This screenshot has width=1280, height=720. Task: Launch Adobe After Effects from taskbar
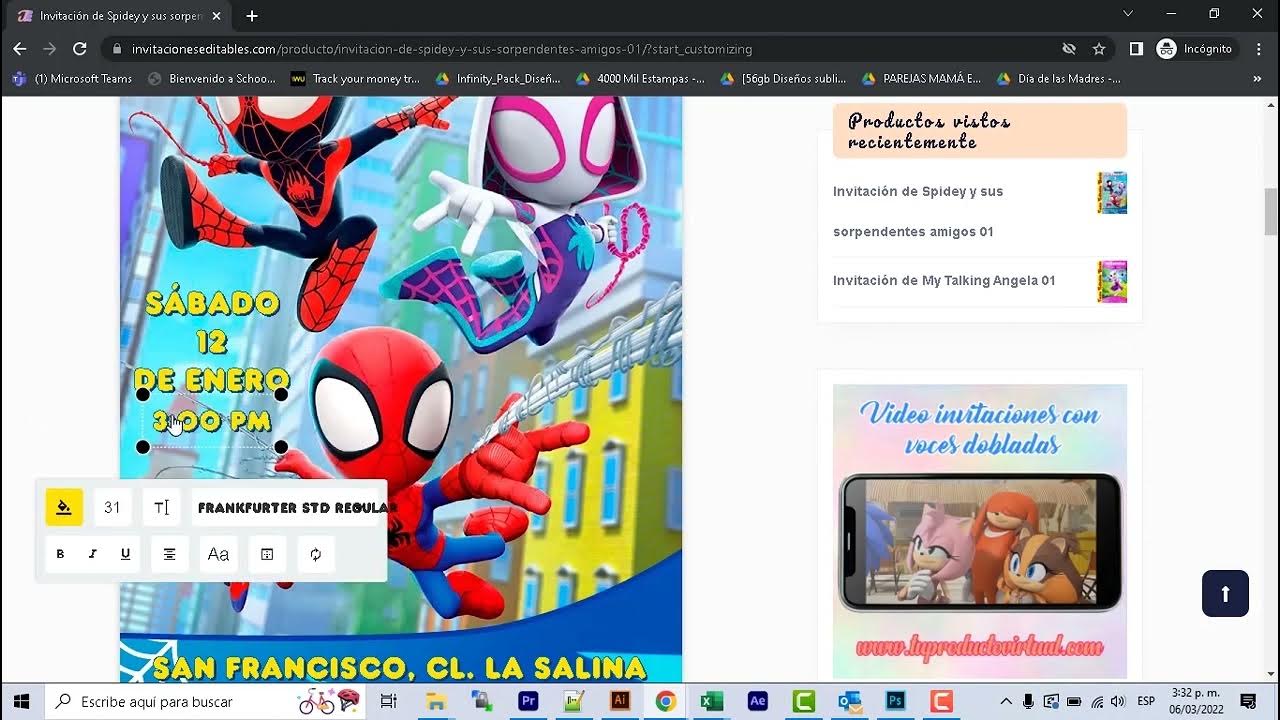click(758, 701)
